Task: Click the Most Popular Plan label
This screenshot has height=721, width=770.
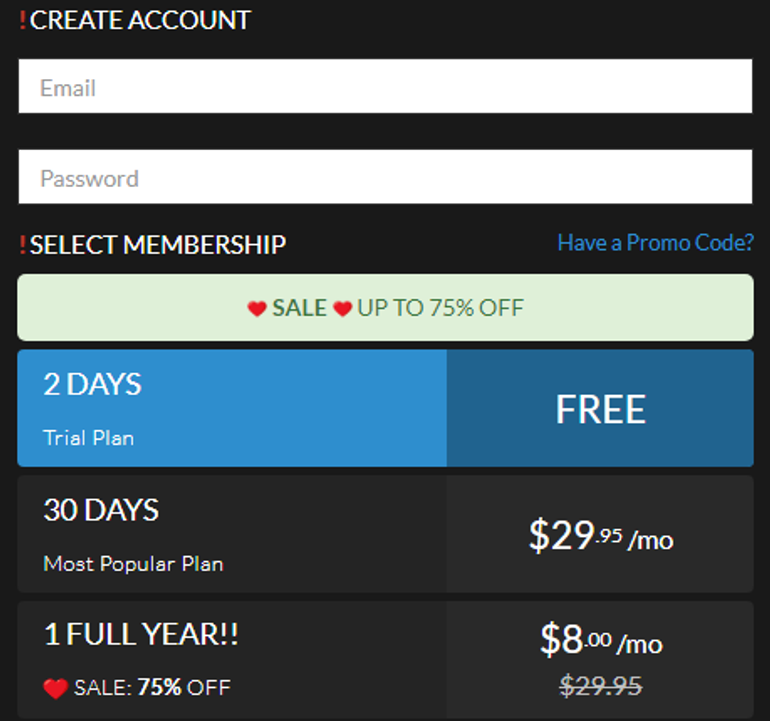Action: click(x=133, y=563)
